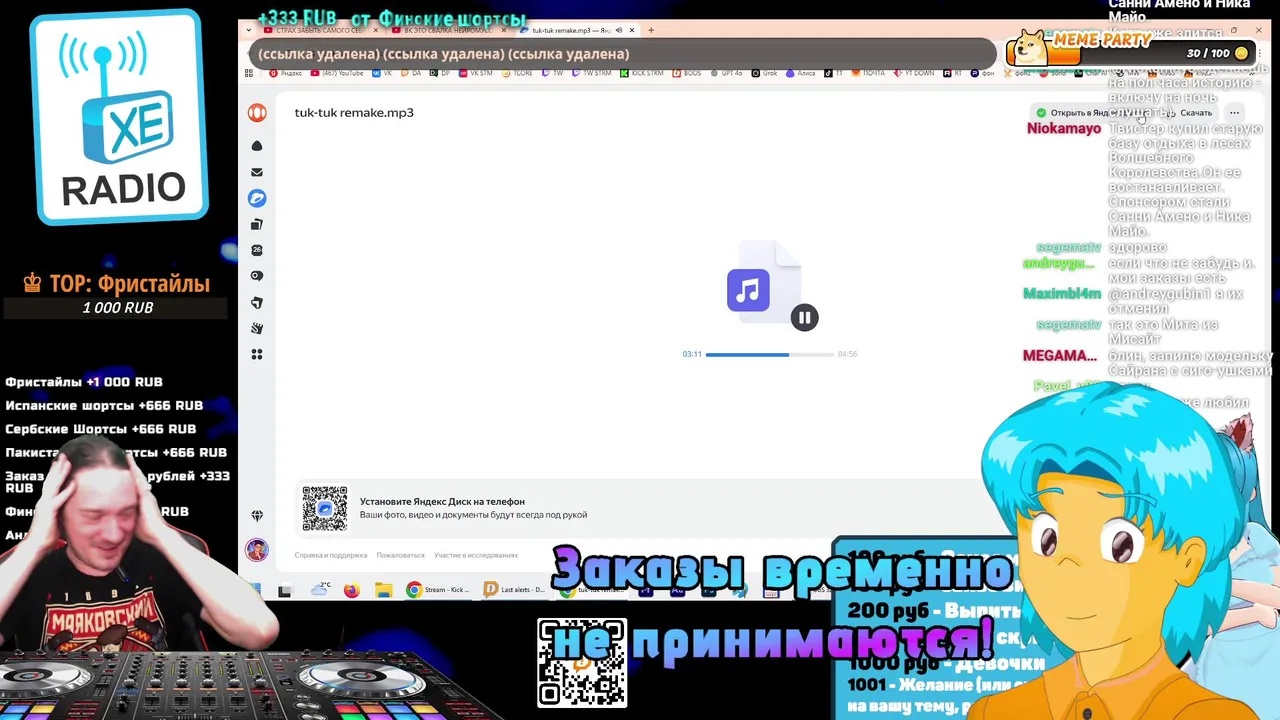This screenshot has width=1280, height=720.
Task: Click the dark droplet icon below Yandex logo
Action: point(257,146)
